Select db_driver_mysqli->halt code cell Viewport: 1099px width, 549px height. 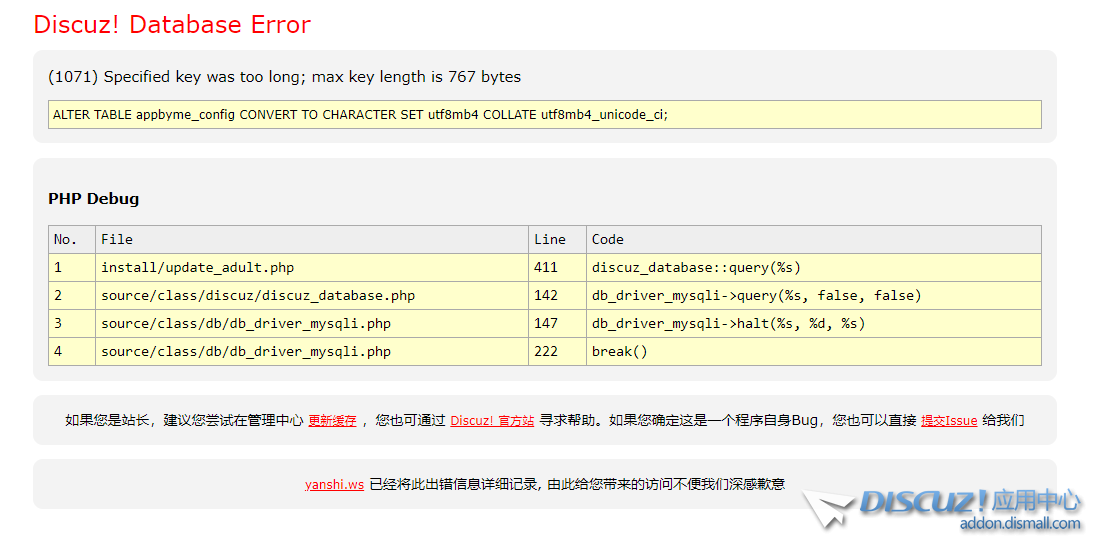[814, 323]
